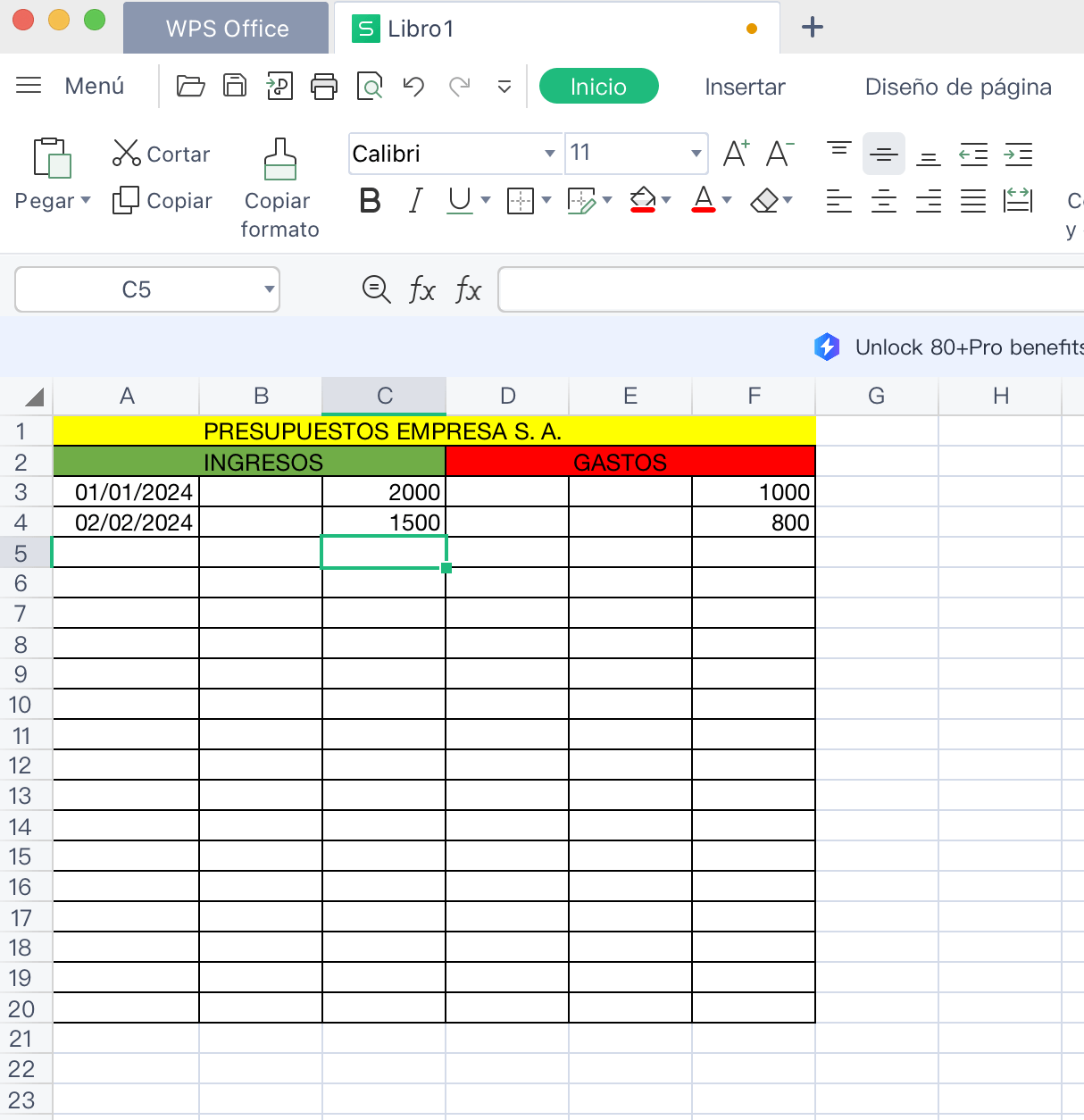
Task: Click the Save file icon
Action: coord(235,86)
